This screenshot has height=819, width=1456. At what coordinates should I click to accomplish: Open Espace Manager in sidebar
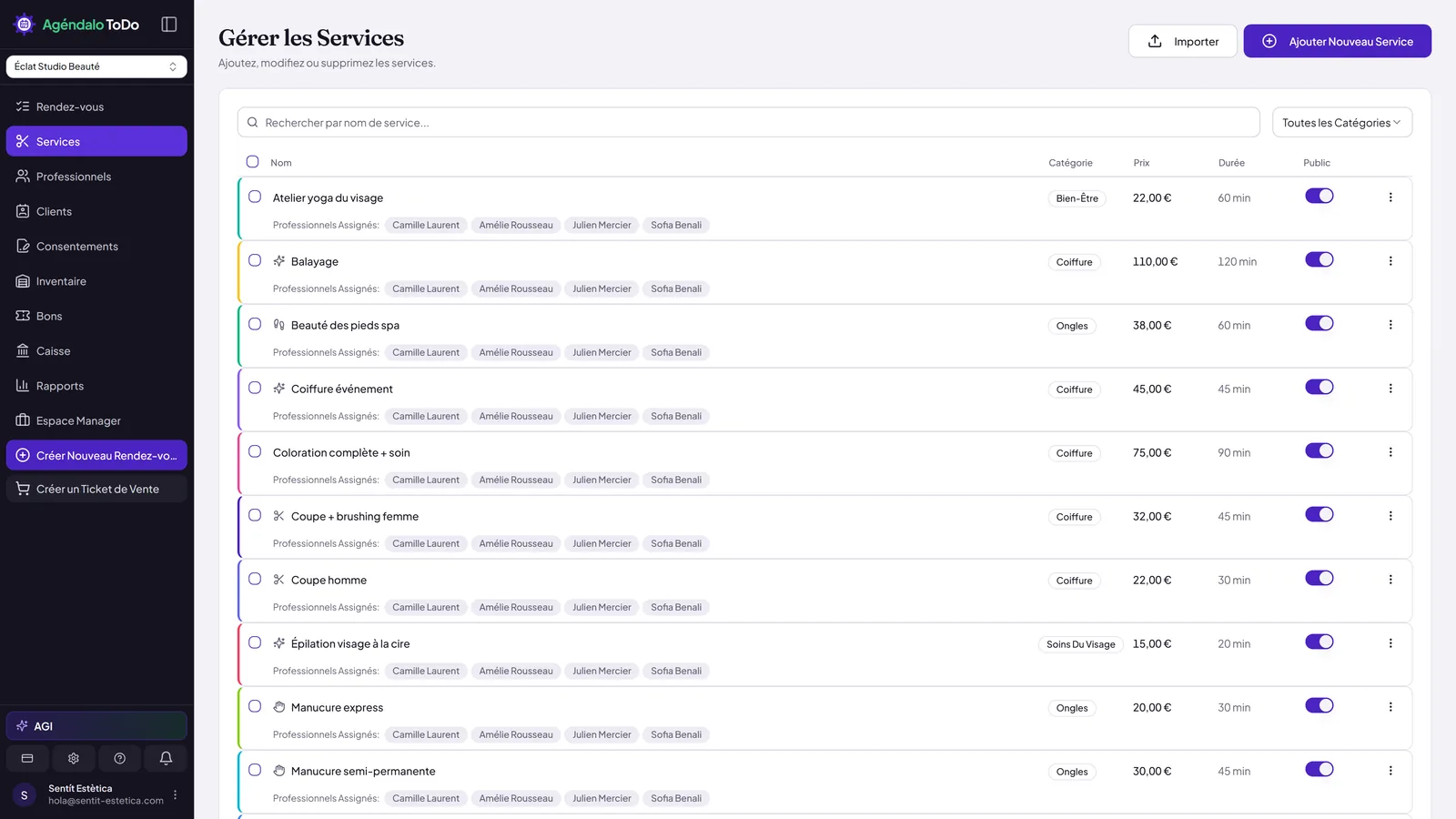(96, 420)
